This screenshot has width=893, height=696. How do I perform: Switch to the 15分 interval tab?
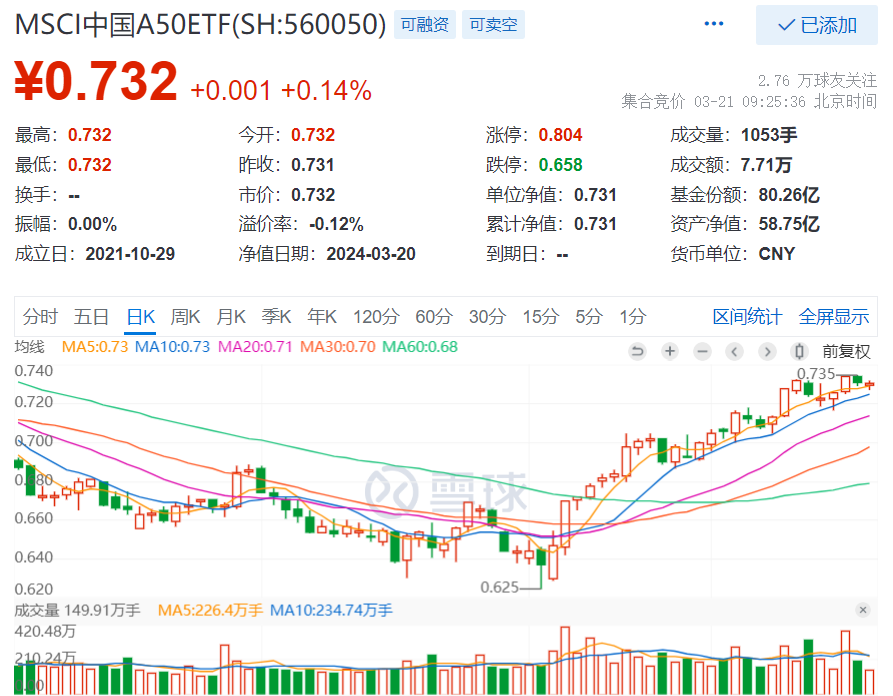pos(541,316)
